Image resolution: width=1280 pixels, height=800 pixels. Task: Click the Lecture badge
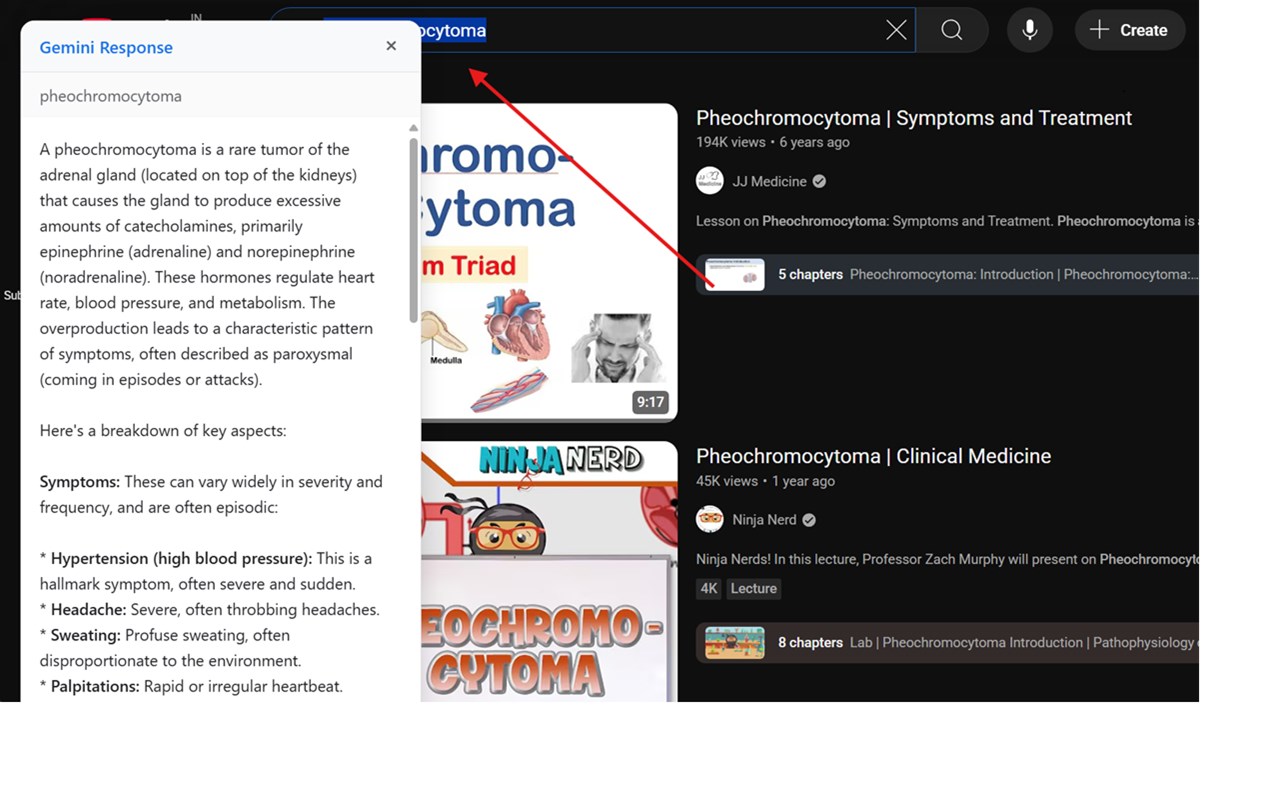click(x=754, y=588)
